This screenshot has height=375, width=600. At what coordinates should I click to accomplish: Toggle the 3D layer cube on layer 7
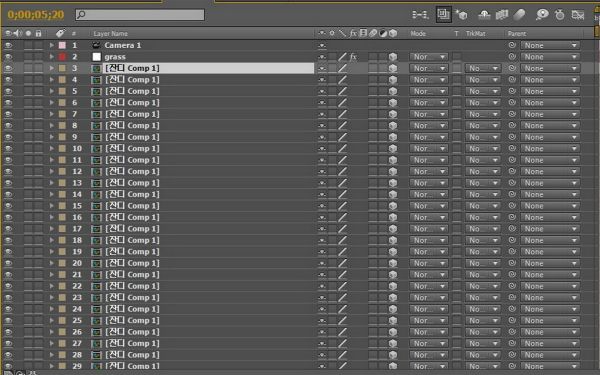[393, 114]
